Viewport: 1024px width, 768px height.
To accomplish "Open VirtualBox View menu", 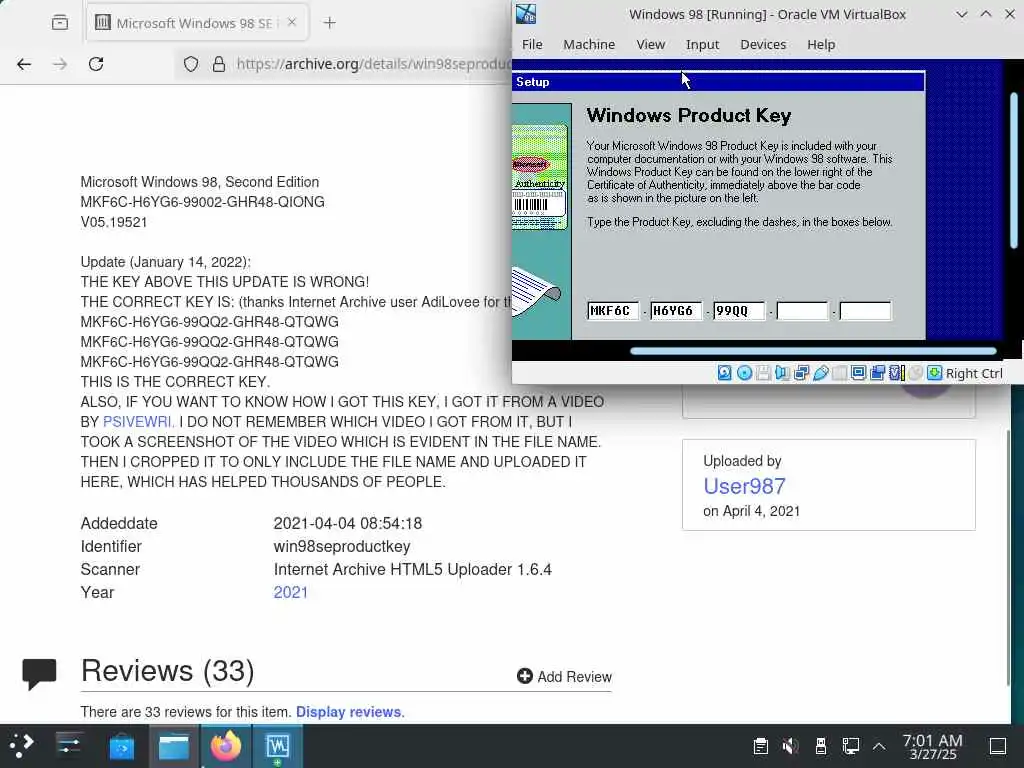I will pos(650,44).
